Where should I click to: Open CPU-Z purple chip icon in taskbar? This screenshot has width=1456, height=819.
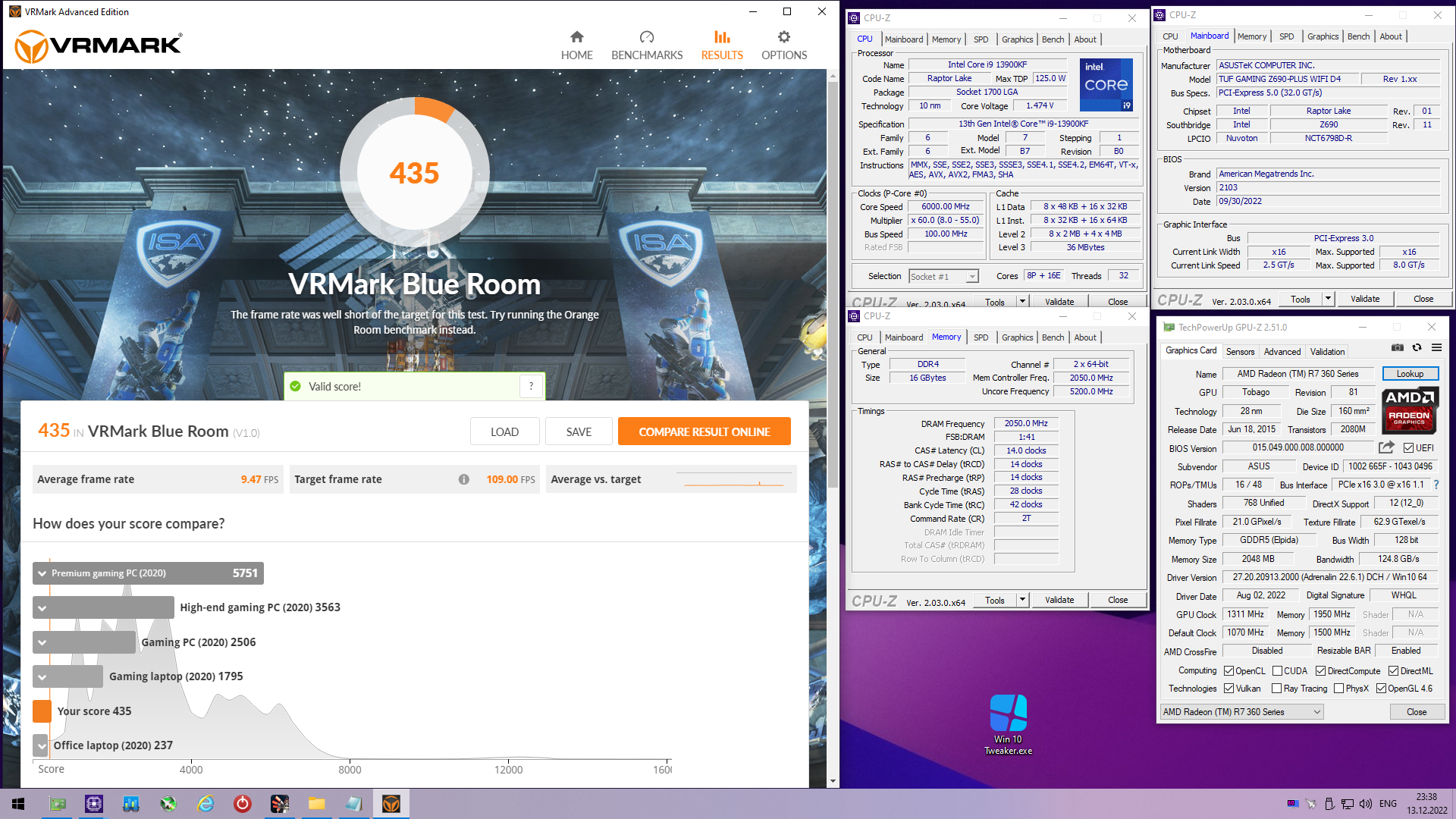(94, 804)
